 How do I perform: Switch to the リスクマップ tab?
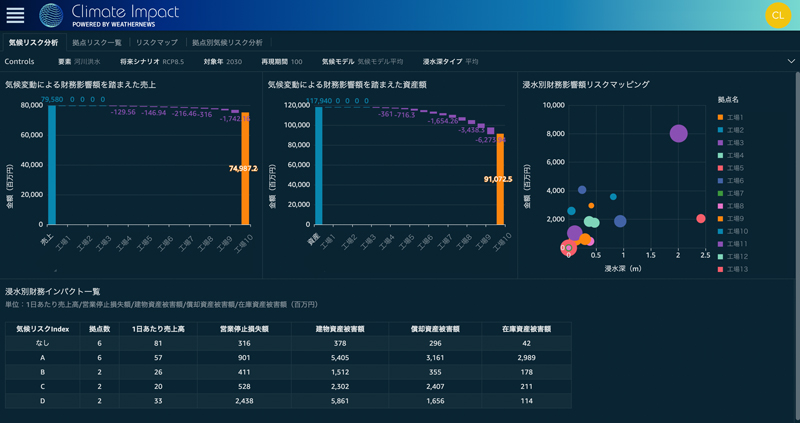(157, 43)
